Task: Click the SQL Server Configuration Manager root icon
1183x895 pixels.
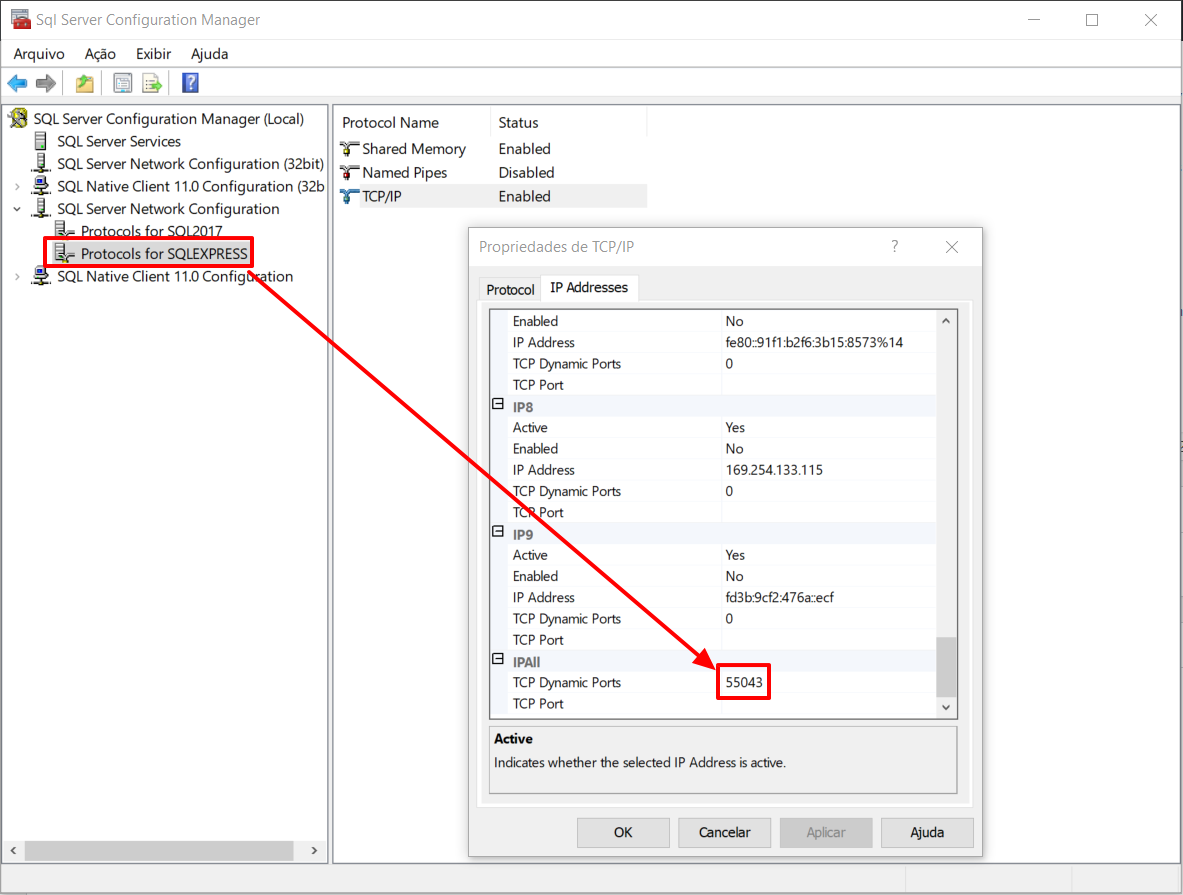Action: (19, 118)
